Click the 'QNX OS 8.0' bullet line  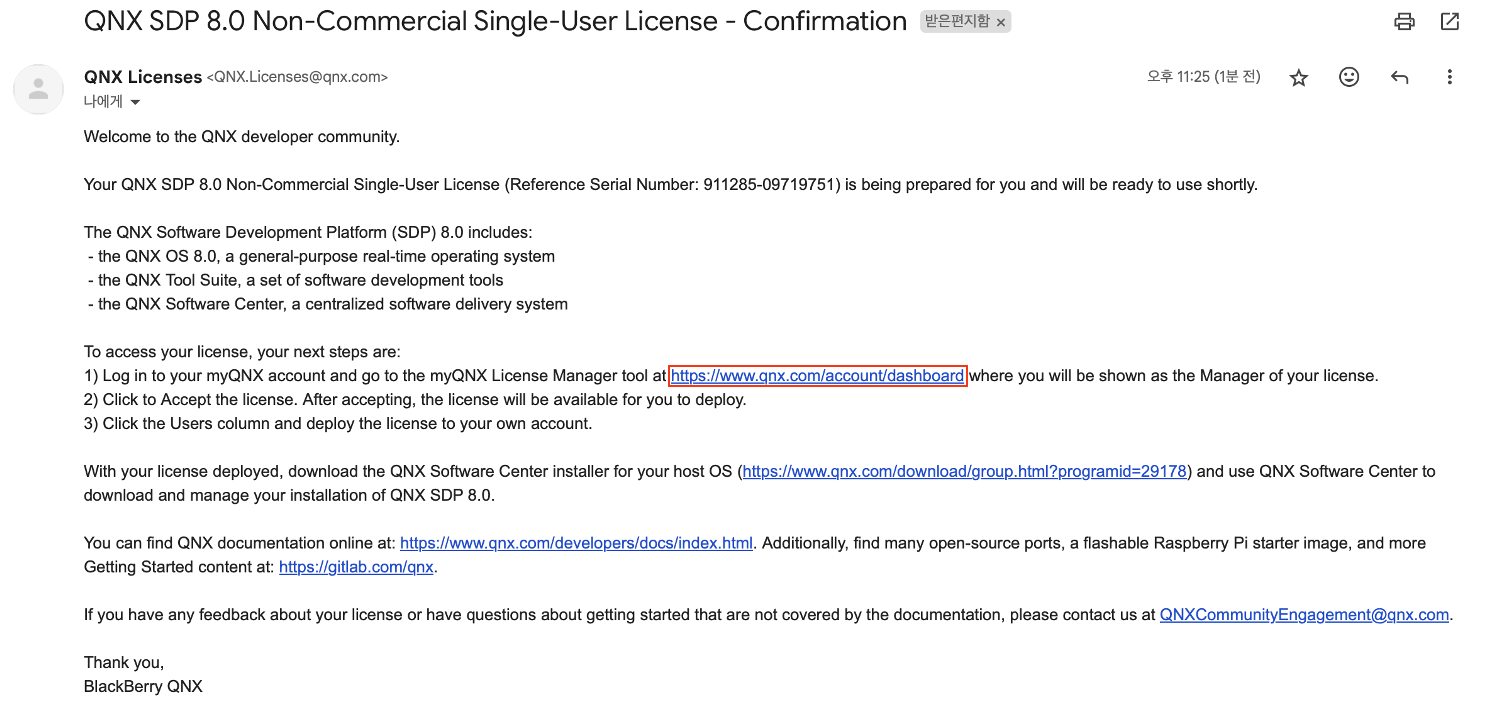click(321, 256)
